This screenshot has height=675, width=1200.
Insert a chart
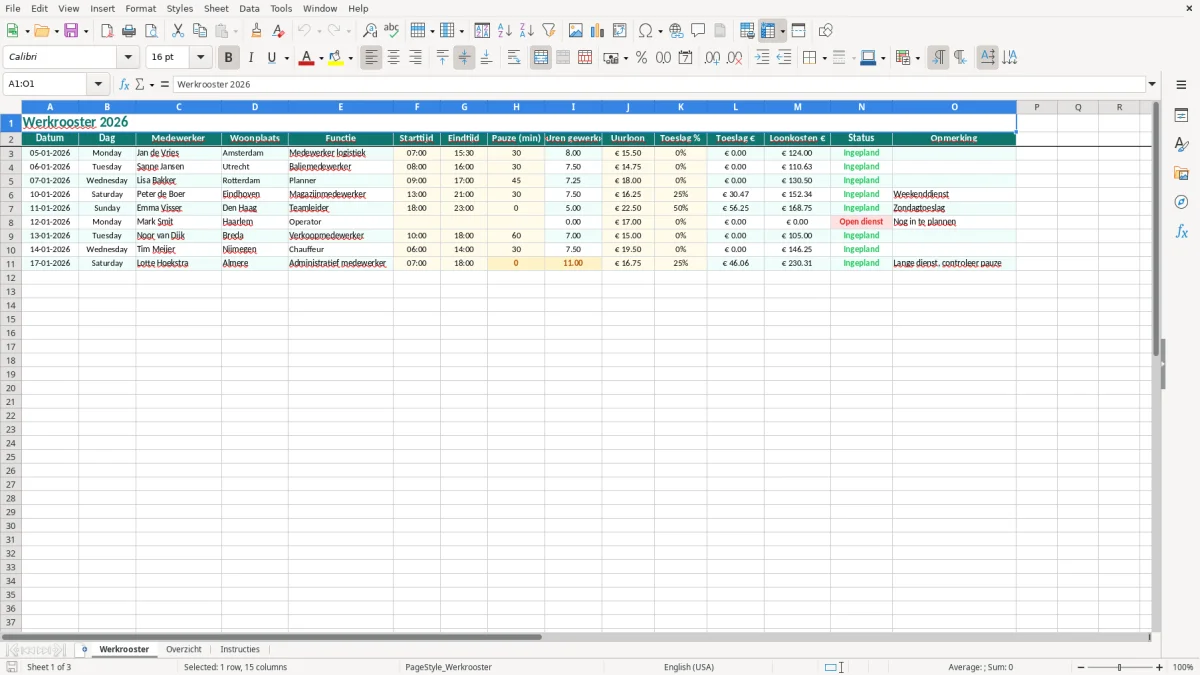point(598,31)
